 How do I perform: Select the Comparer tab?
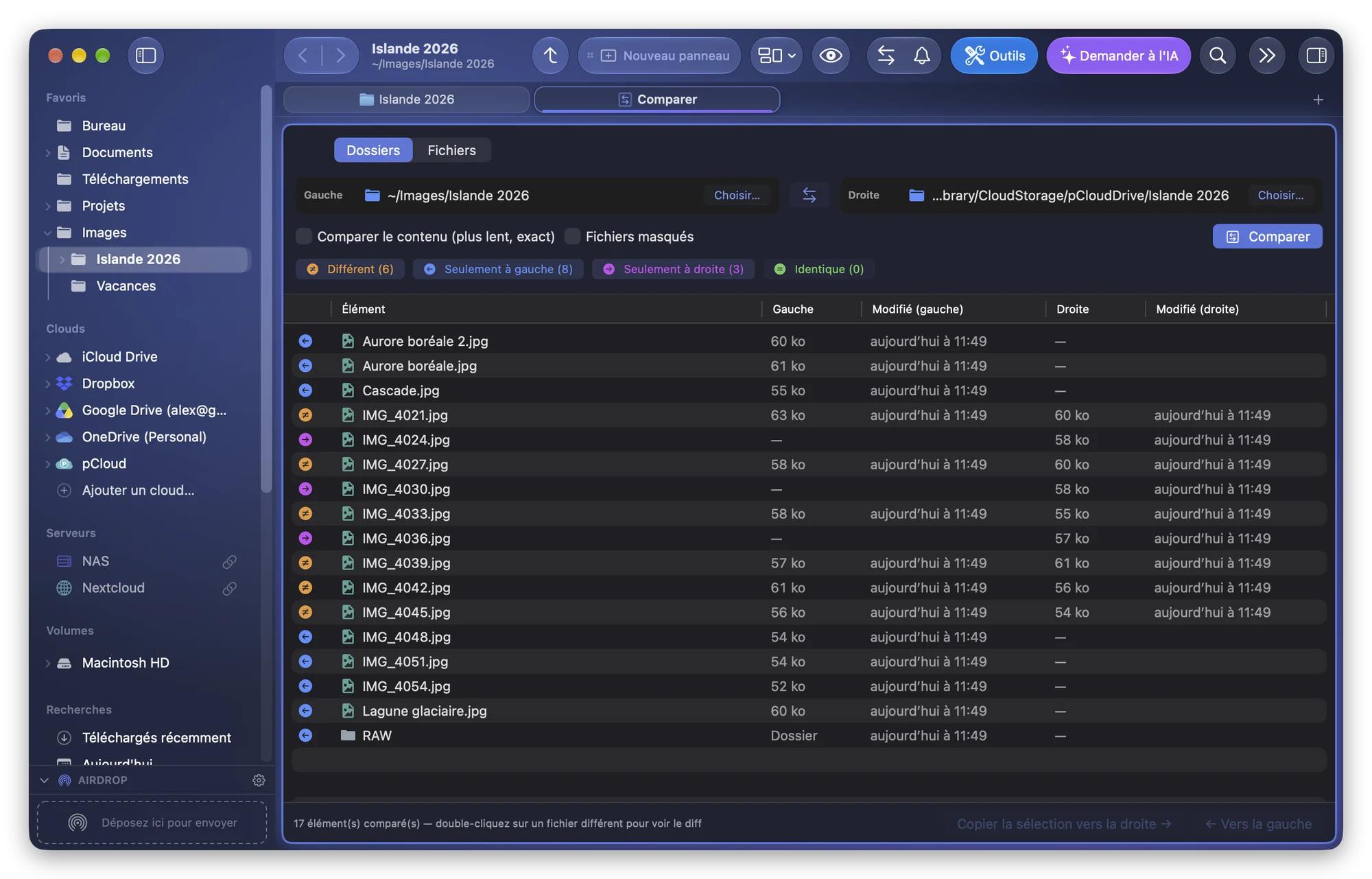coord(657,100)
